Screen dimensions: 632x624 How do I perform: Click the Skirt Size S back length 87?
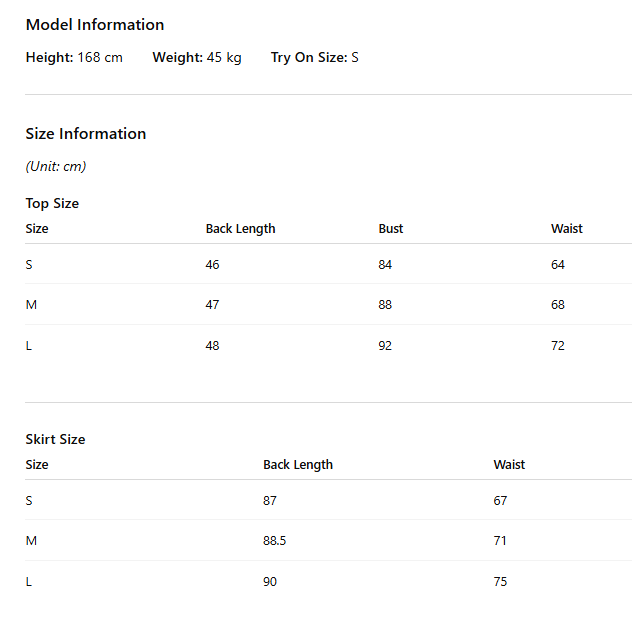[270, 500]
